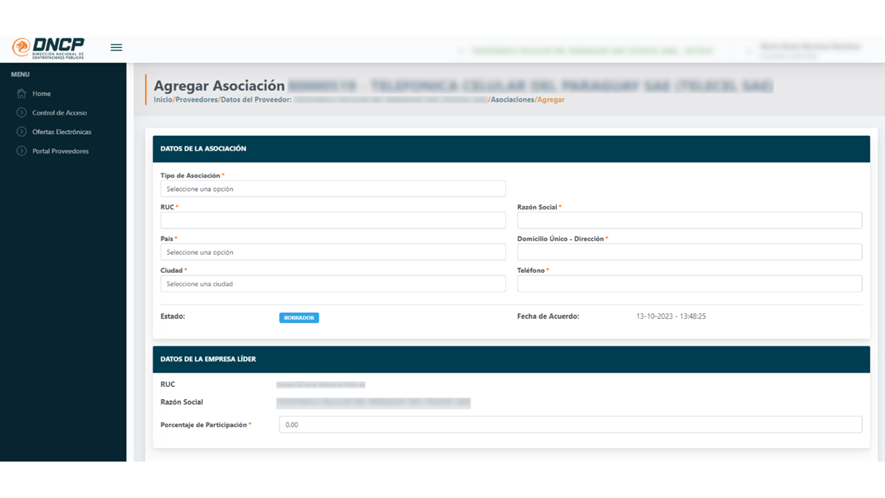Viewport: 885px width, 498px height.
Task: Click the MENU heading in sidebar
Action: [x=20, y=75]
